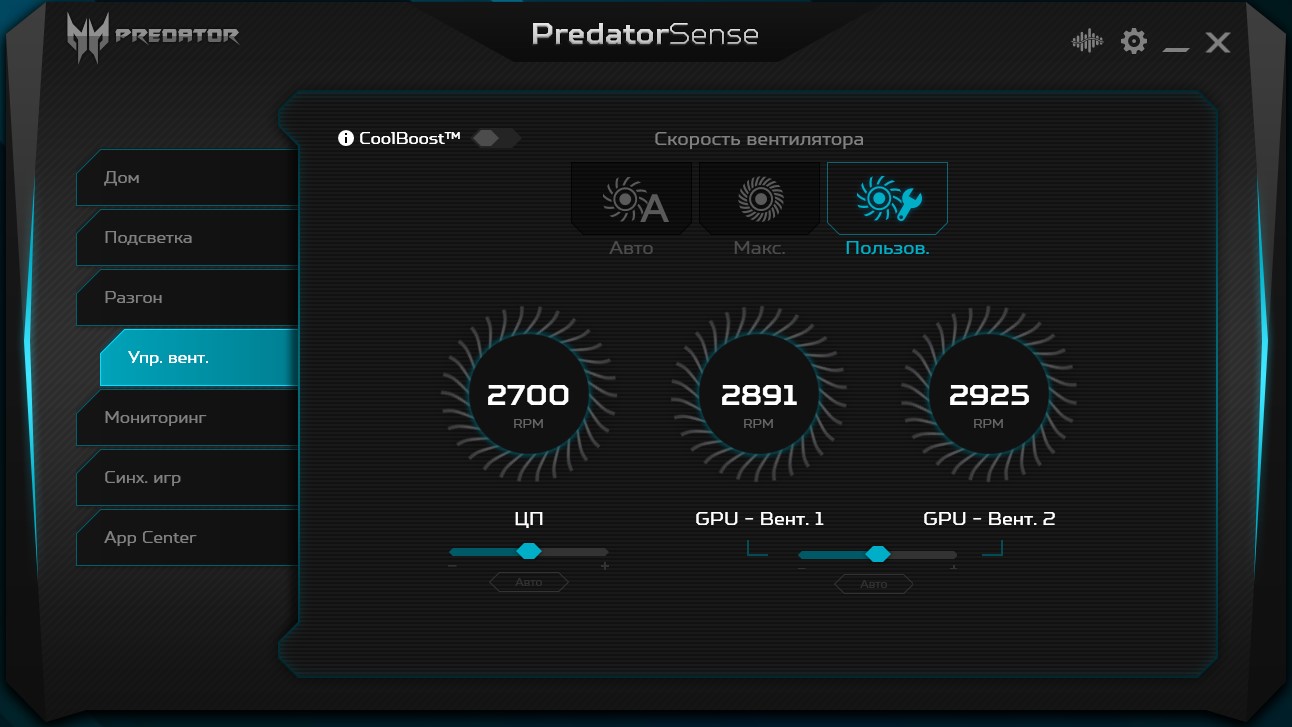The image size is (1292, 727).
Task: Click the GPU - Вент. 2 label
Action: pyautogui.click(x=989, y=519)
